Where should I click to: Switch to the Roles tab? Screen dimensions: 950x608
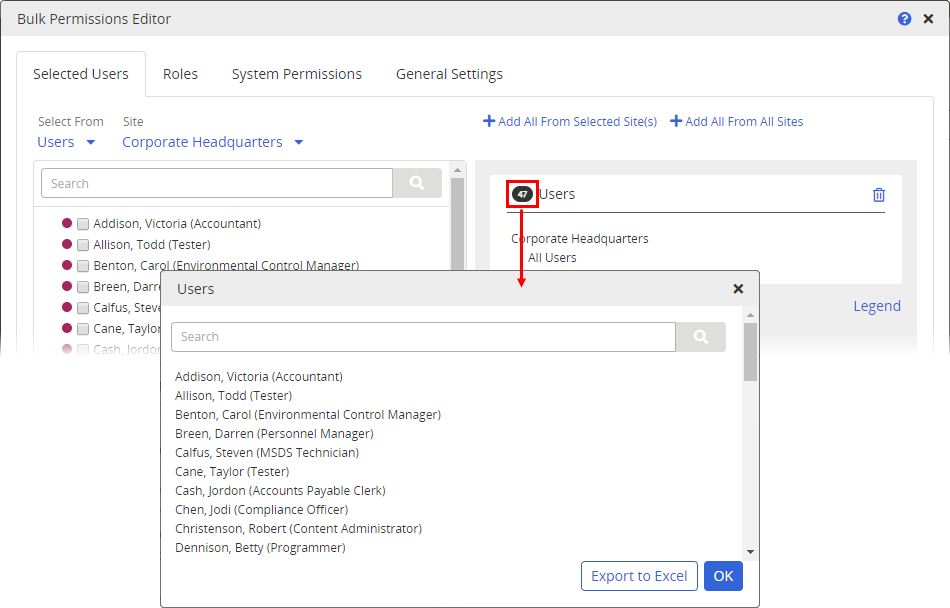click(x=180, y=74)
